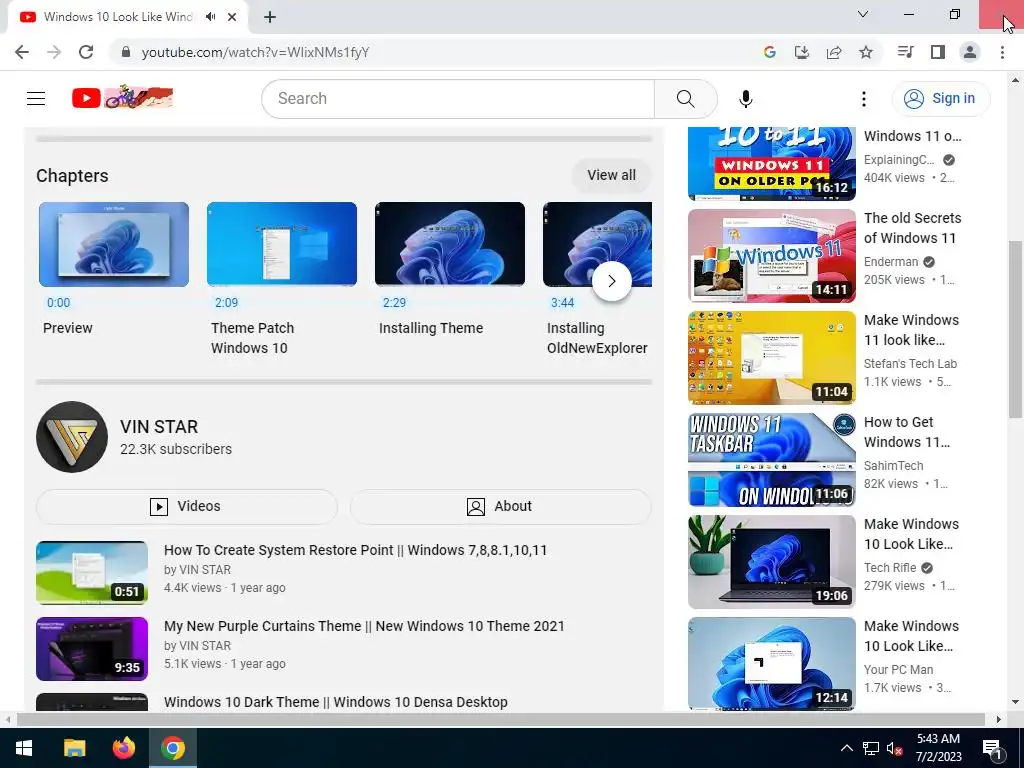Viewport: 1024px width, 768px height.
Task: Click the install app icon in address bar
Action: (801, 52)
